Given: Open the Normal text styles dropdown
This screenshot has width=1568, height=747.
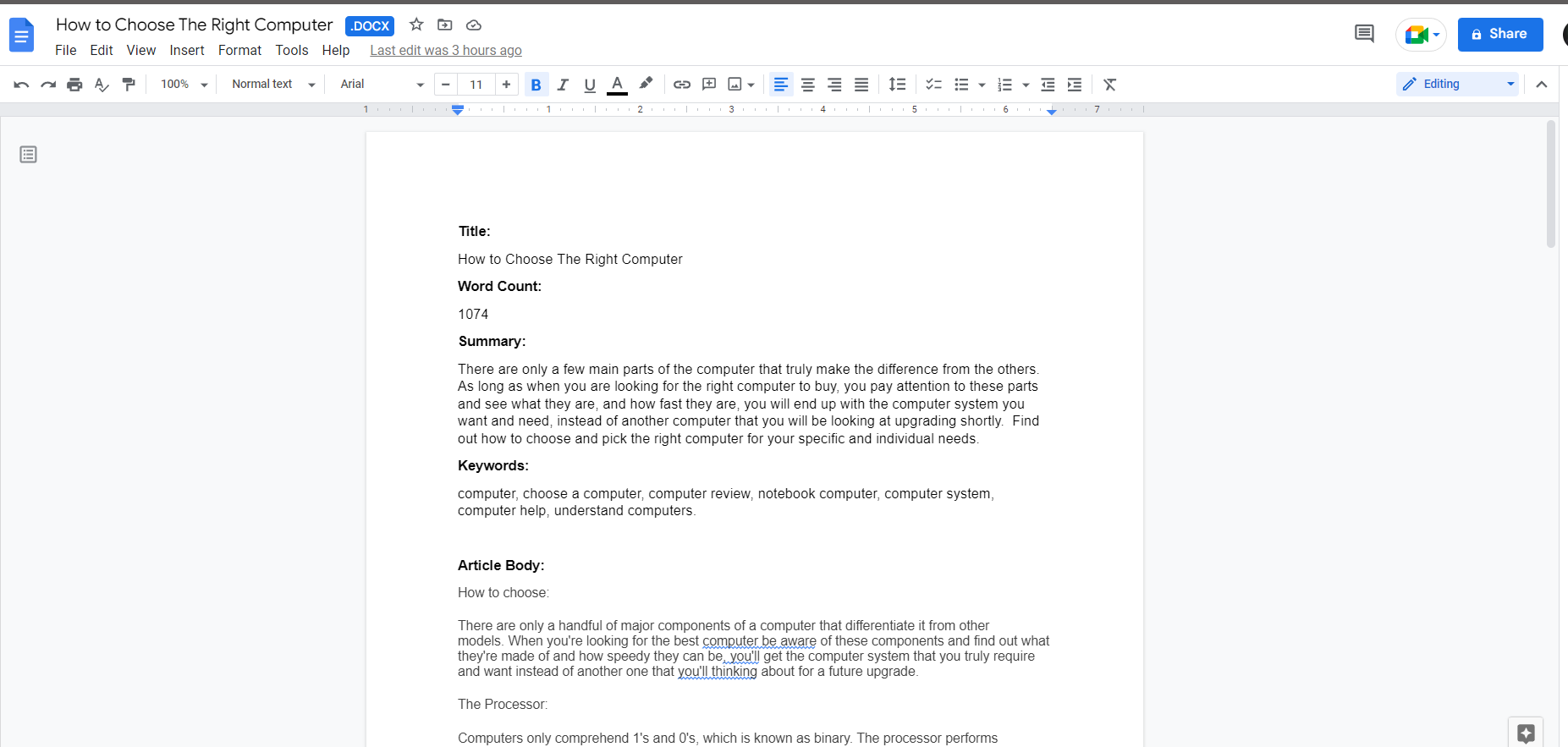Looking at the screenshot, I should [273, 85].
